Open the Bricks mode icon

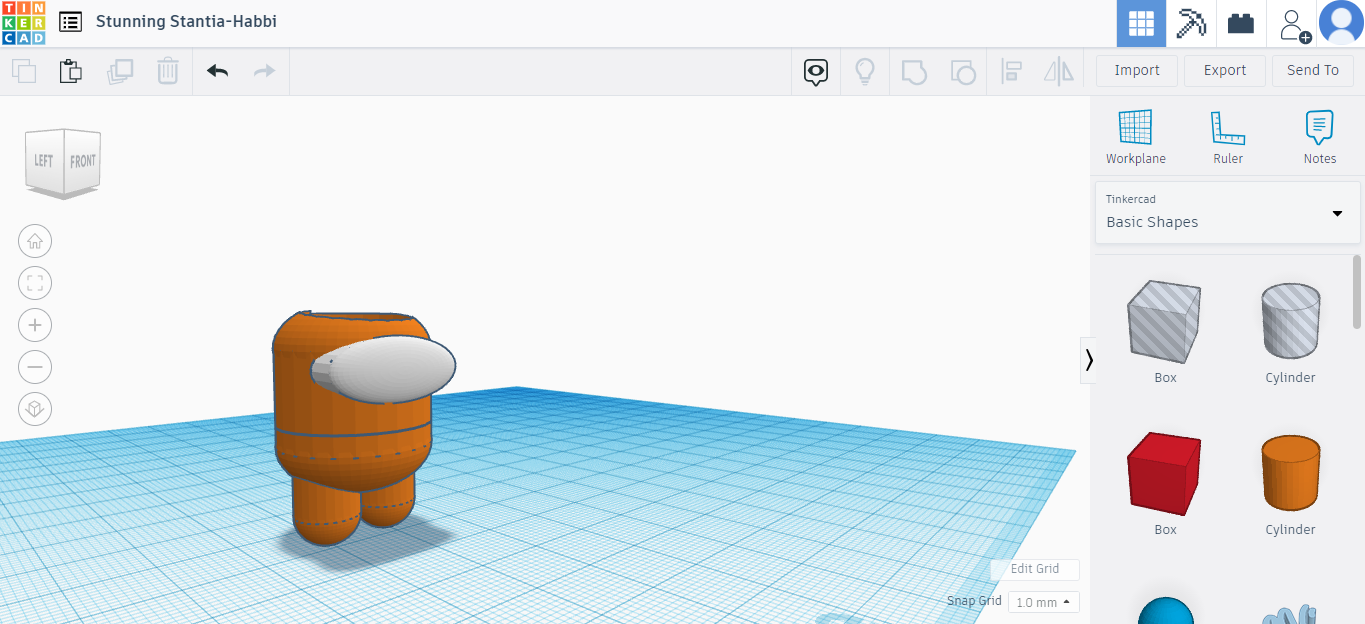[x=1241, y=23]
